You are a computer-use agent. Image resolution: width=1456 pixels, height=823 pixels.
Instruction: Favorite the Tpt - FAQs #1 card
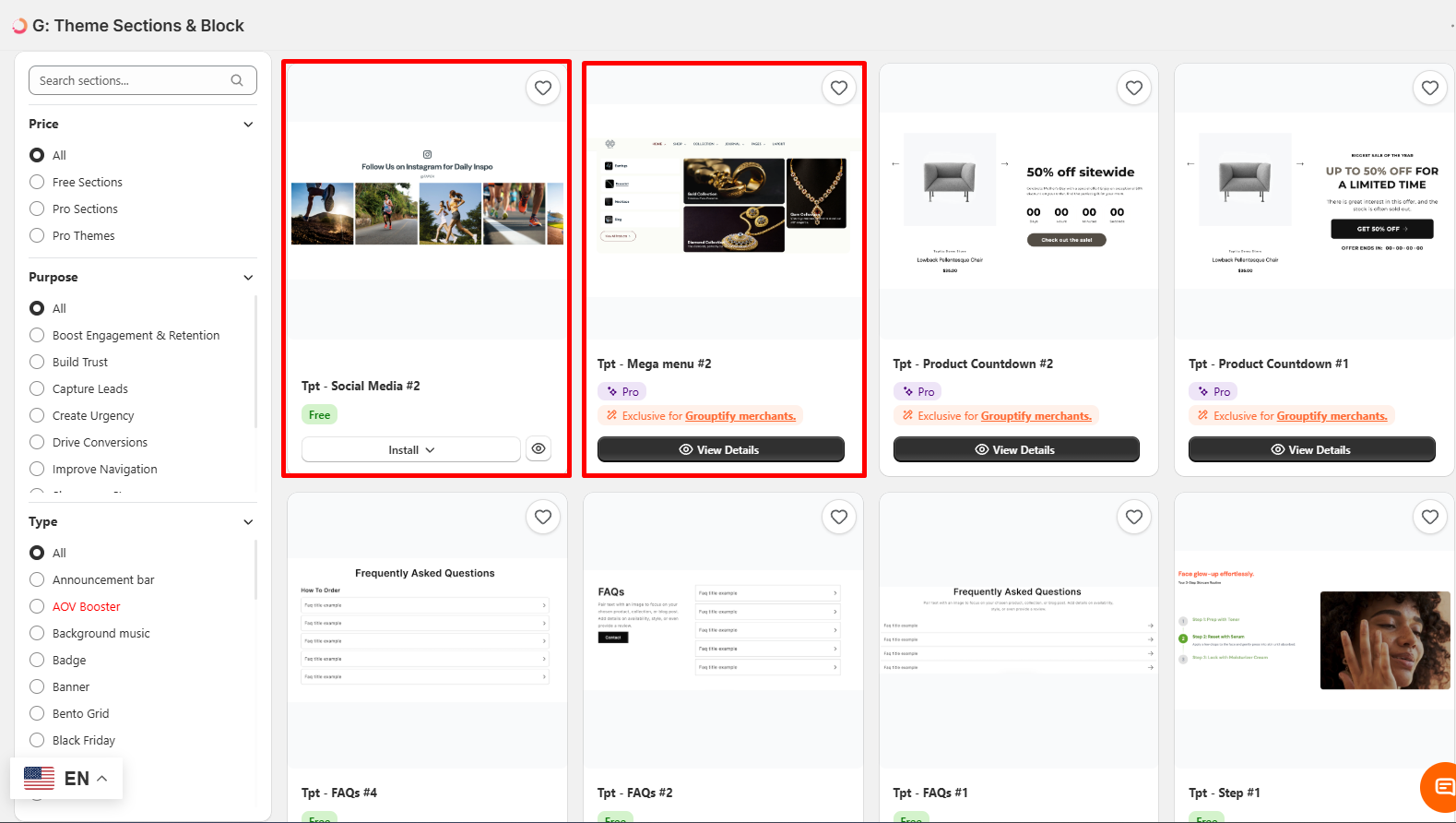[x=1134, y=517]
